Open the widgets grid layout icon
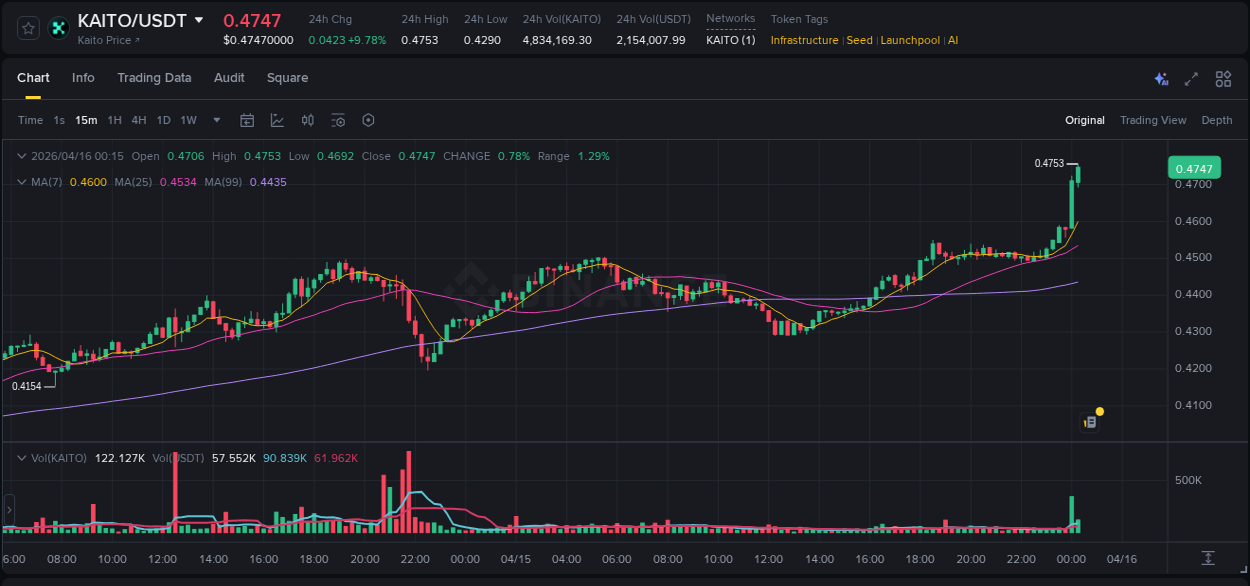Viewport: 1250px width, 586px height. coord(1223,78)
